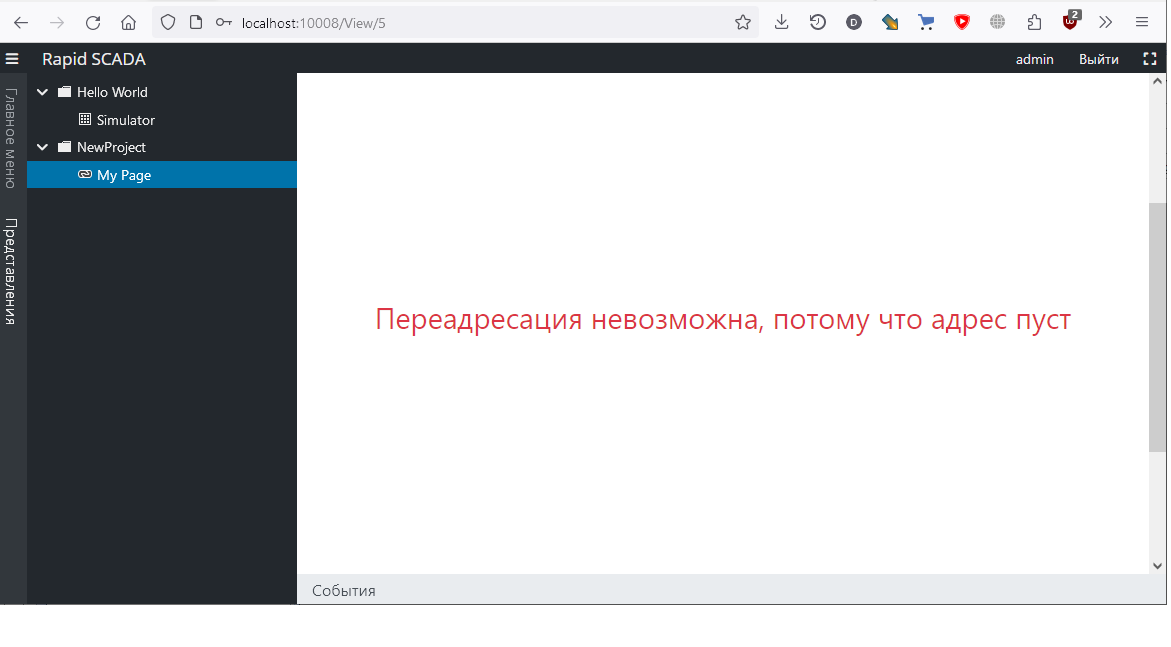Open the browser downloads panel
Image resolution: width=1171 pixels, height=647 pixels.
(x=781, y=22)
